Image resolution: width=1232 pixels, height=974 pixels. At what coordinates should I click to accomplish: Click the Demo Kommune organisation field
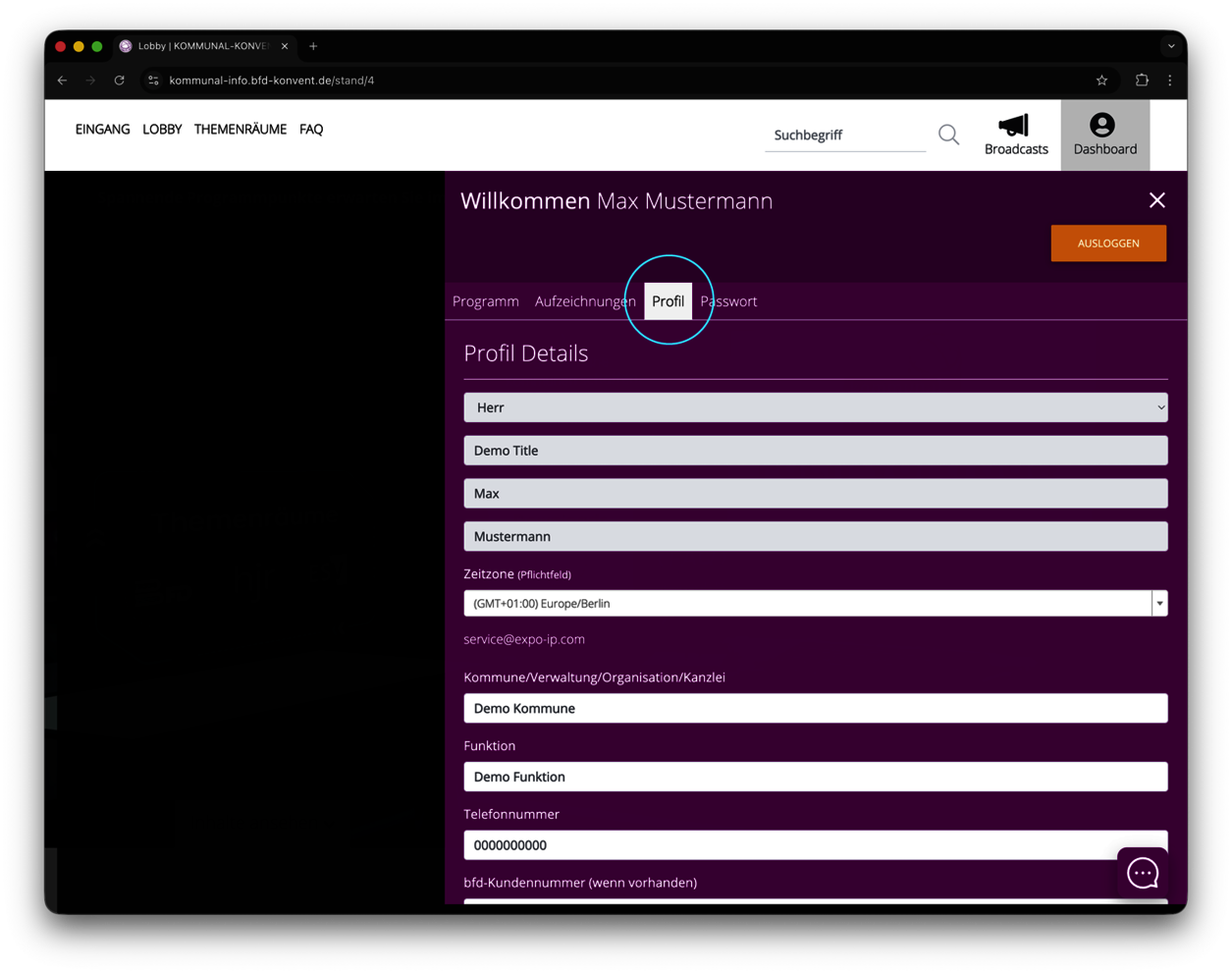tap(816, 708)
